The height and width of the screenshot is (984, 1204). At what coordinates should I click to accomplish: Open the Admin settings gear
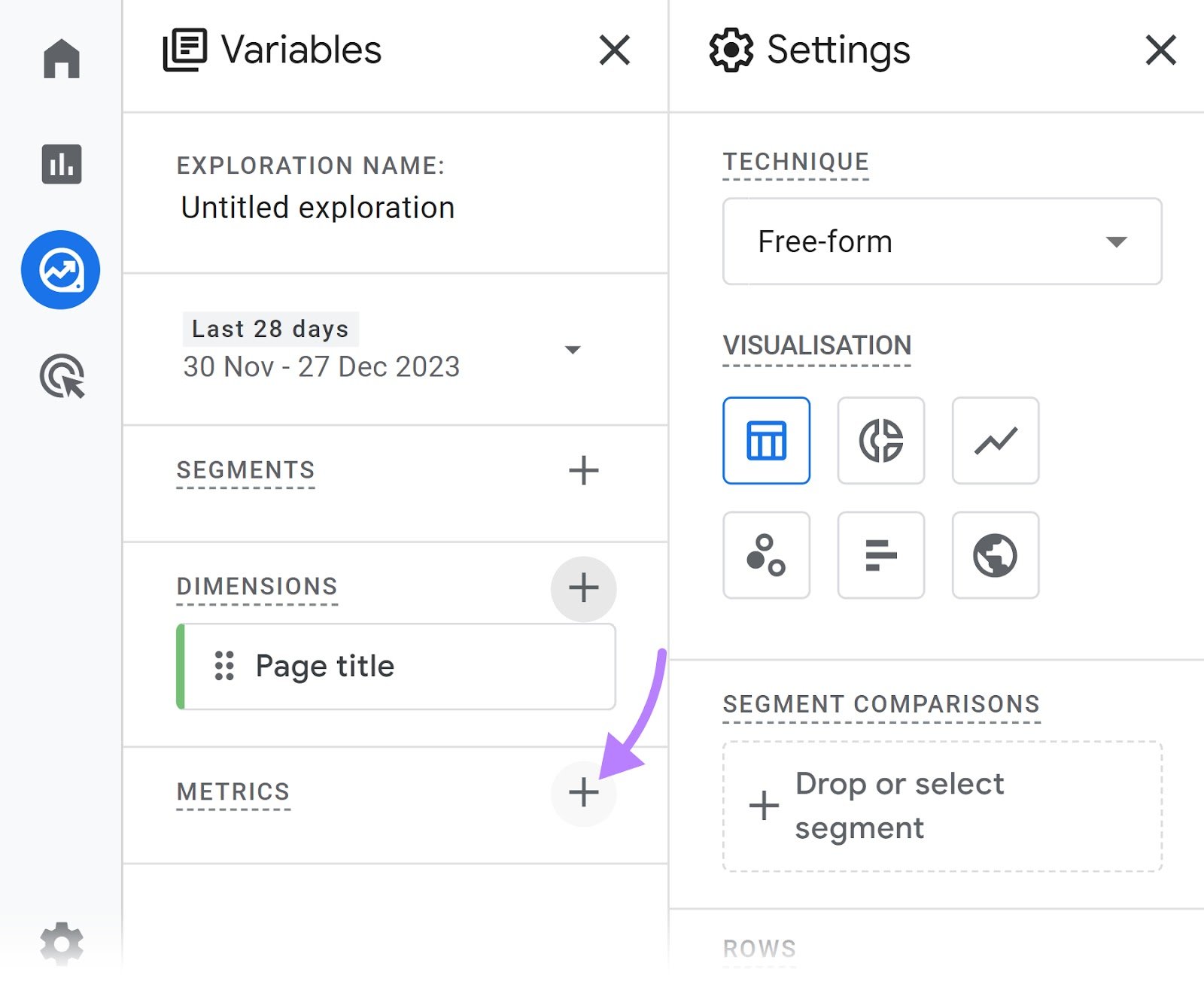point(62,944)
